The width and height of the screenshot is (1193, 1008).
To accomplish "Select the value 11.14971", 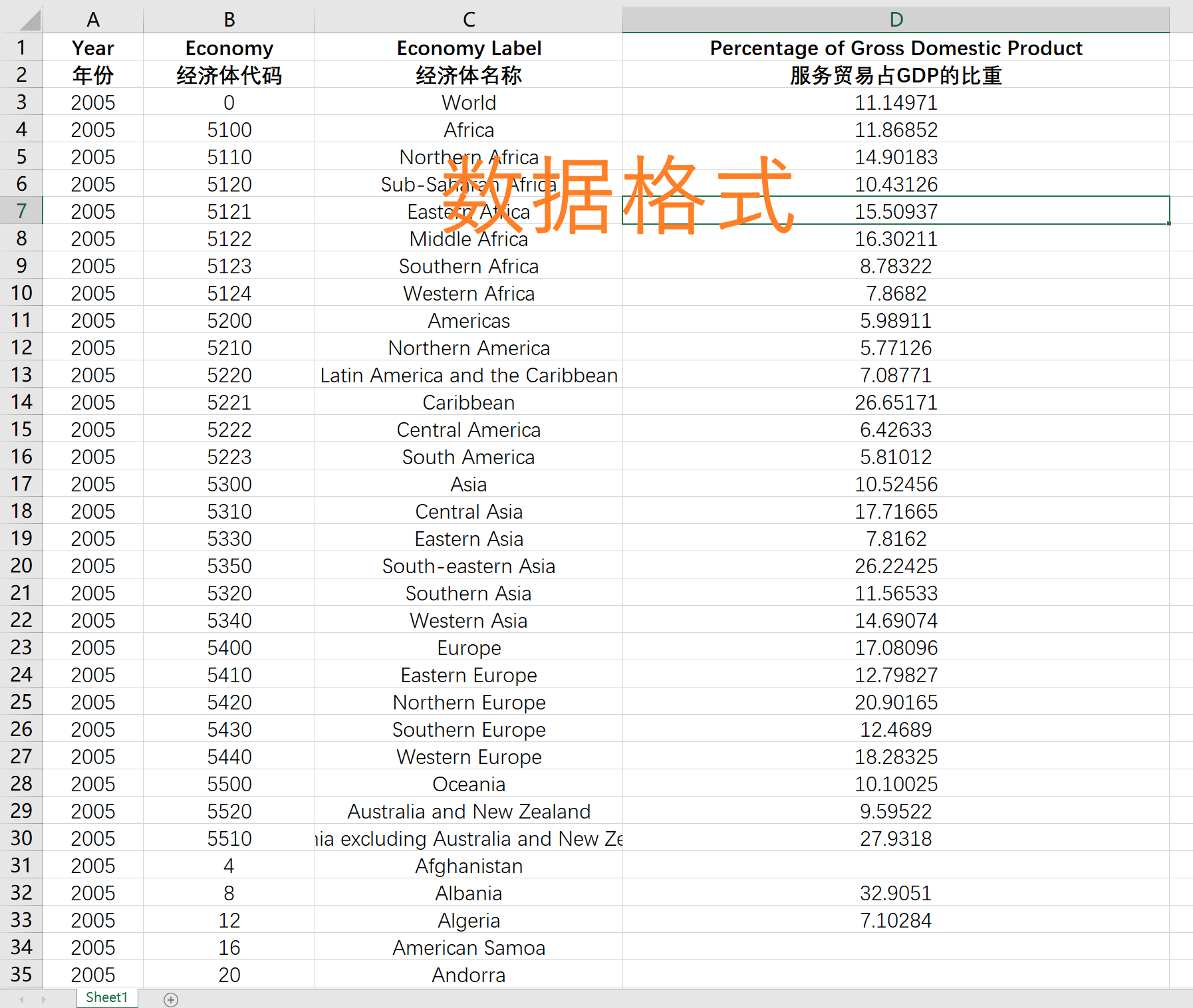I will tap(896, 102).
